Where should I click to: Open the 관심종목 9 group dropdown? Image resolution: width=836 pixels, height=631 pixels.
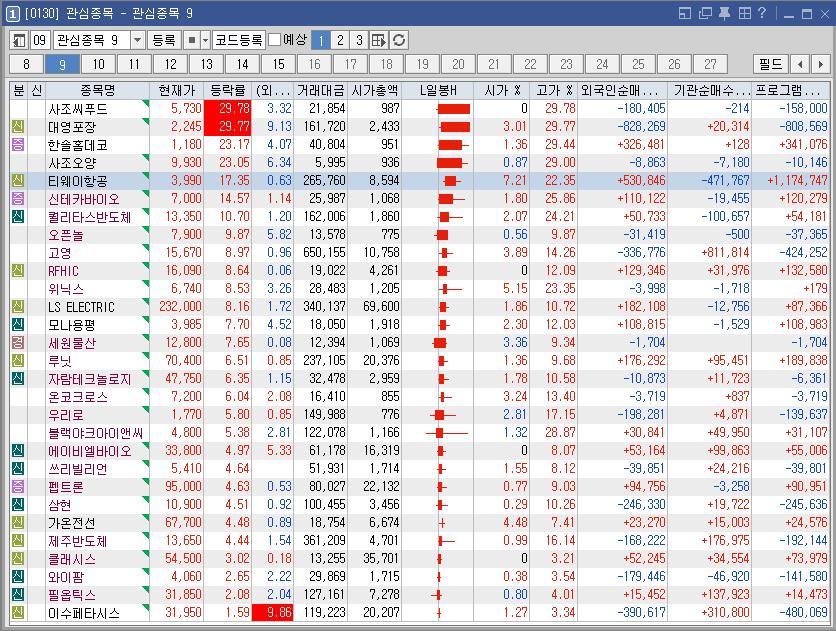coord(137,41)
